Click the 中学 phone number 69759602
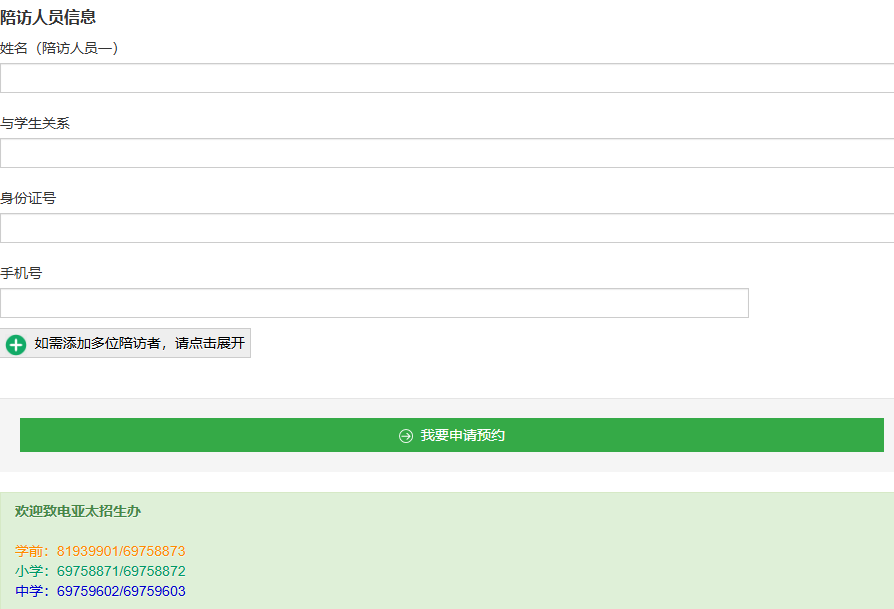894x609 pixels. click(x=87, y=591)
